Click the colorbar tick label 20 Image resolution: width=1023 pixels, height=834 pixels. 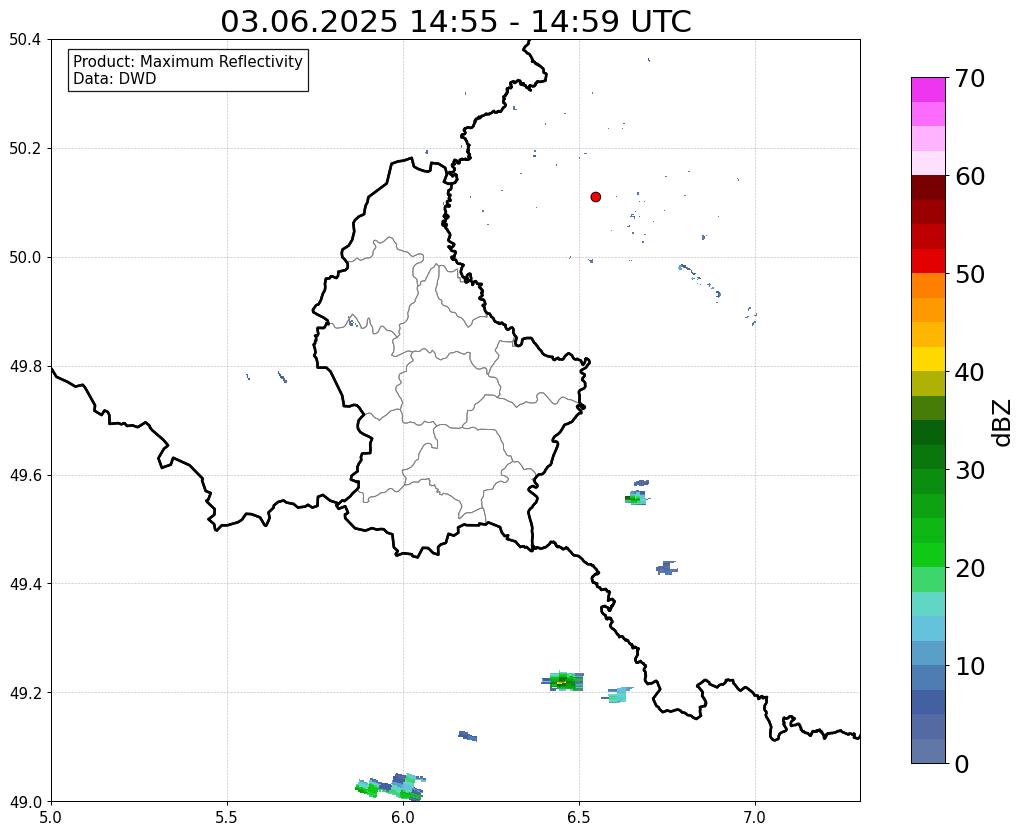pos(970,568)
